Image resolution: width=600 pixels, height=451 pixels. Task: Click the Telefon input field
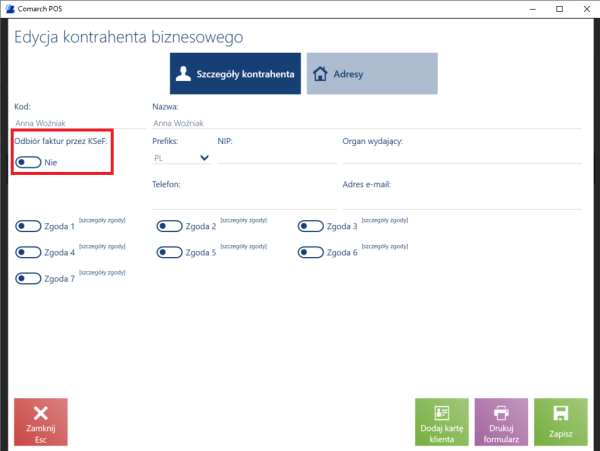244,203
